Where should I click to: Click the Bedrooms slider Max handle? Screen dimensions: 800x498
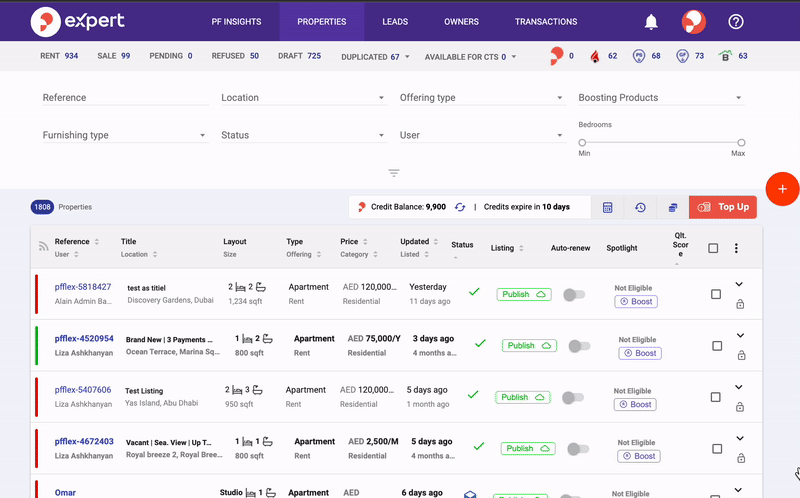(741, 143)
